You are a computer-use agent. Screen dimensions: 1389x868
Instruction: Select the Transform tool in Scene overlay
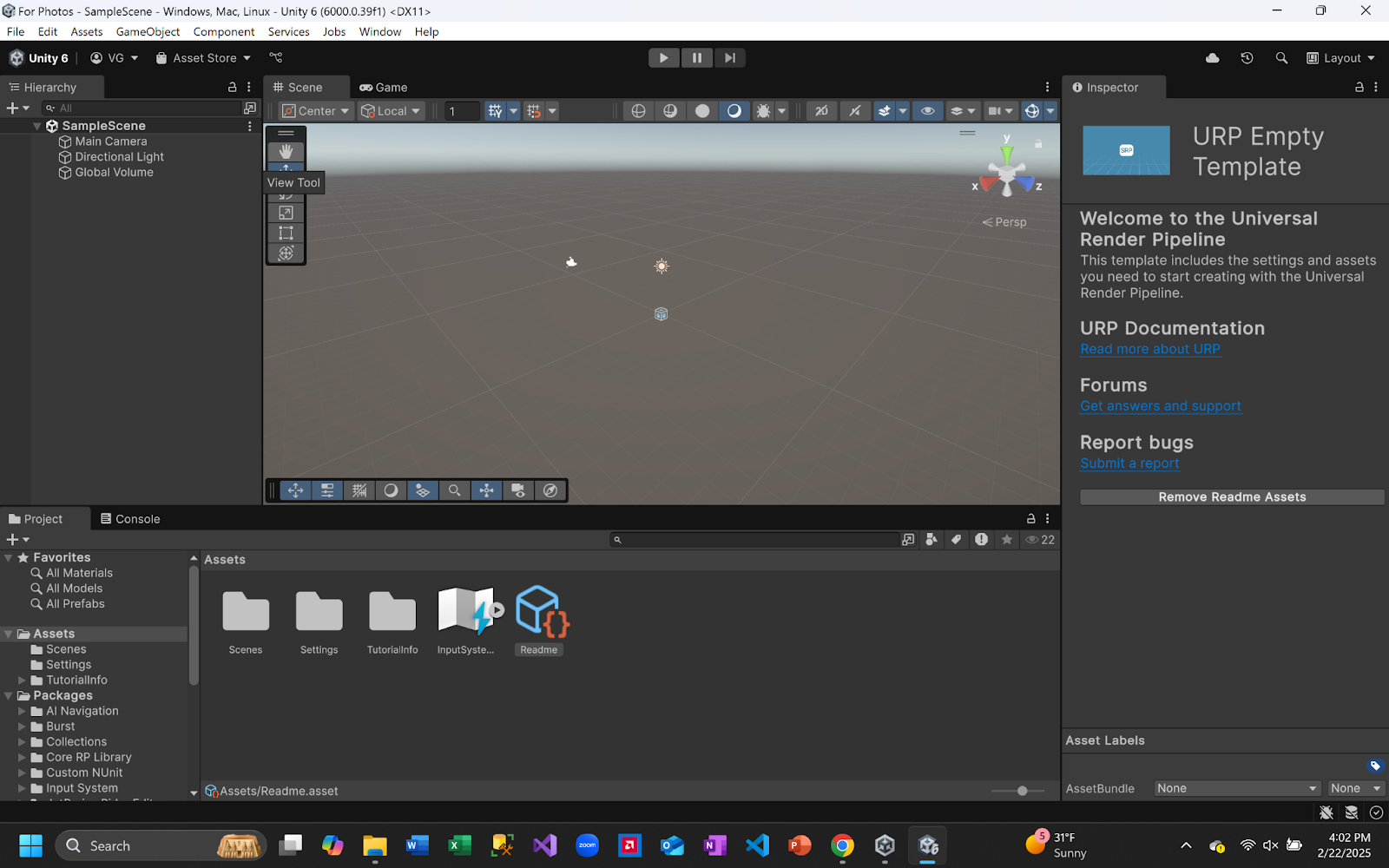coord(286,253)
